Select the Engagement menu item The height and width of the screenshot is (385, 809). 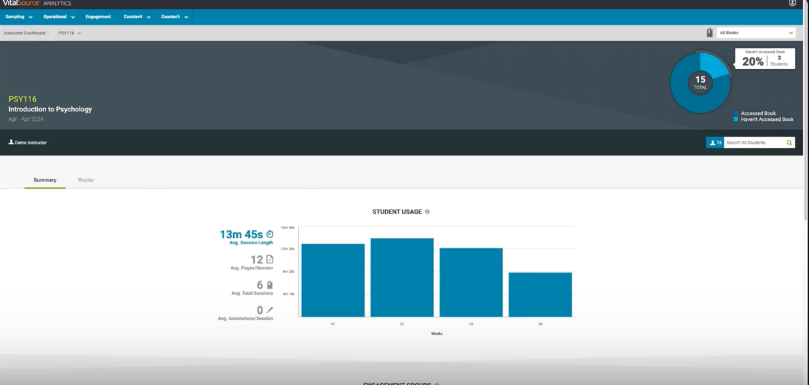click(98, 17)
